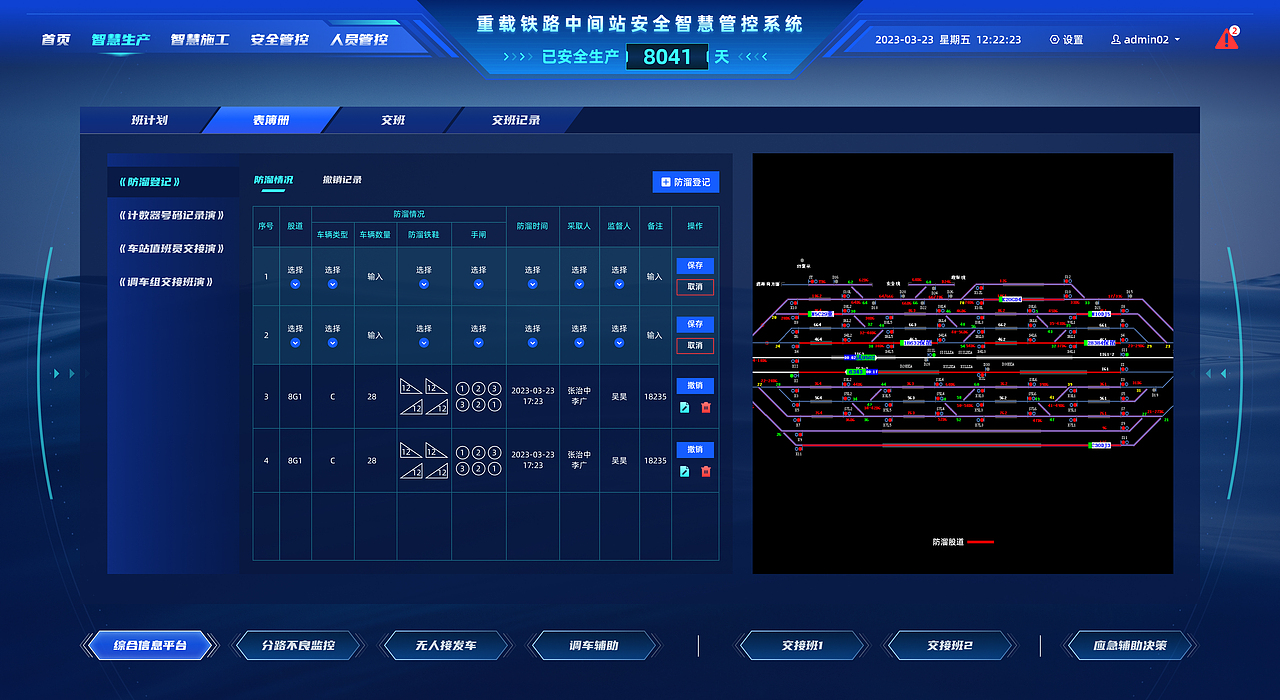Click 备注 输入 field in row 2
The height and width of the screenshot is (700, 1280).
655,335
